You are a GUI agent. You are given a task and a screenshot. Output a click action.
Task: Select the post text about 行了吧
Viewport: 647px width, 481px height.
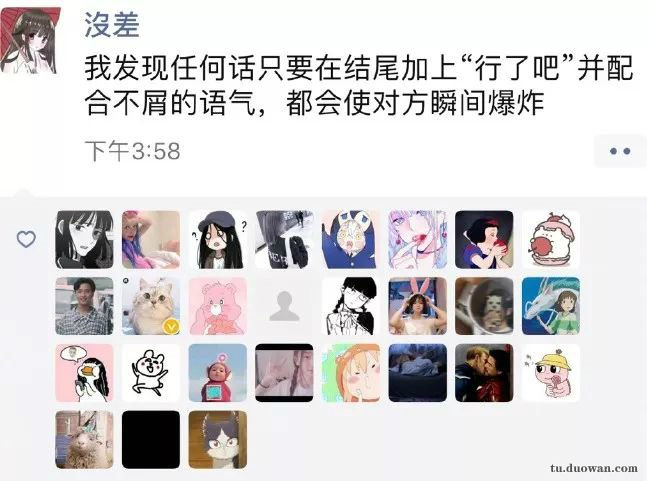(358, 86)
